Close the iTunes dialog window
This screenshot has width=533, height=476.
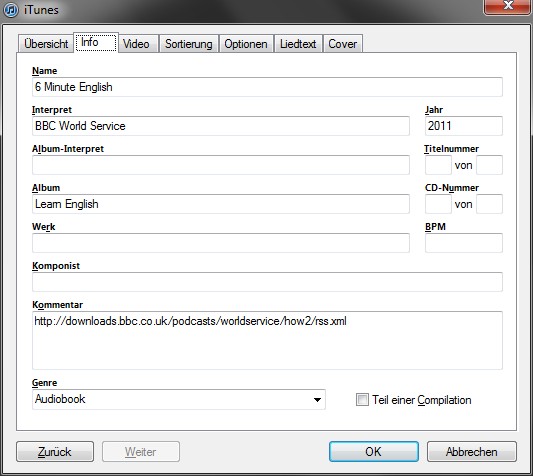[508, 6]
